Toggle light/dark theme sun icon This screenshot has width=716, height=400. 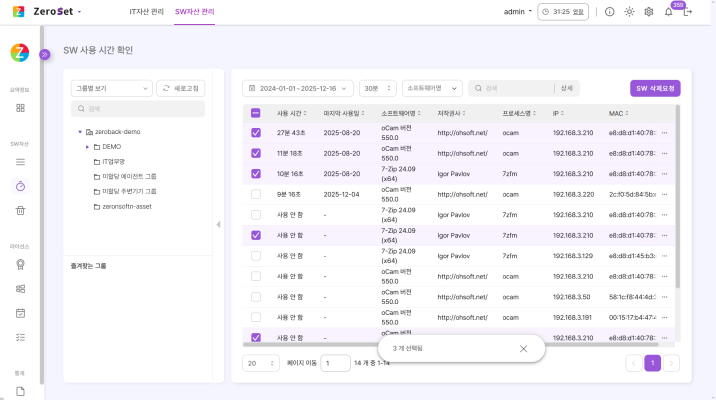[x=629, y=12]
